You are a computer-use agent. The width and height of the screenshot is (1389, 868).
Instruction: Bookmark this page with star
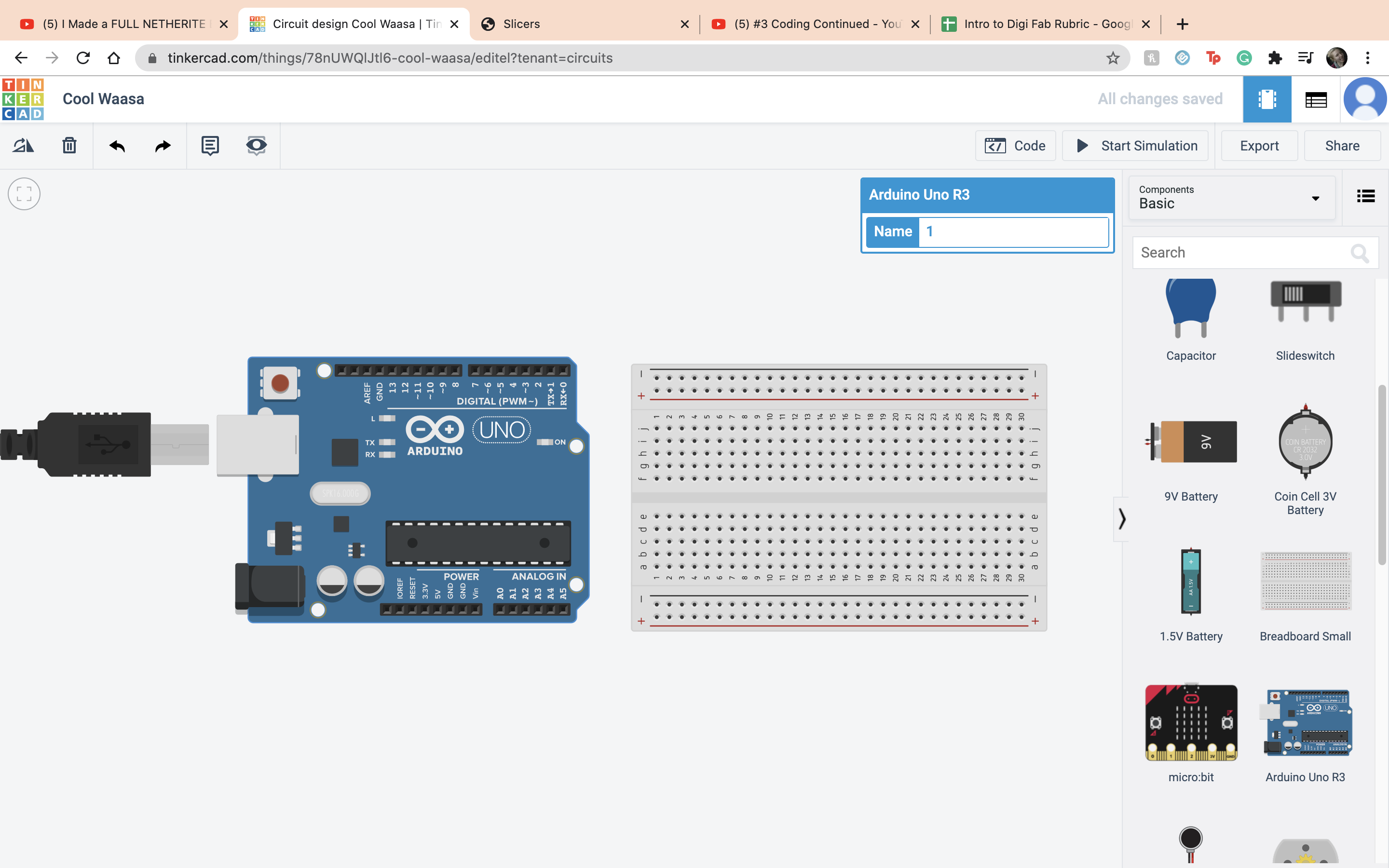1112,58
